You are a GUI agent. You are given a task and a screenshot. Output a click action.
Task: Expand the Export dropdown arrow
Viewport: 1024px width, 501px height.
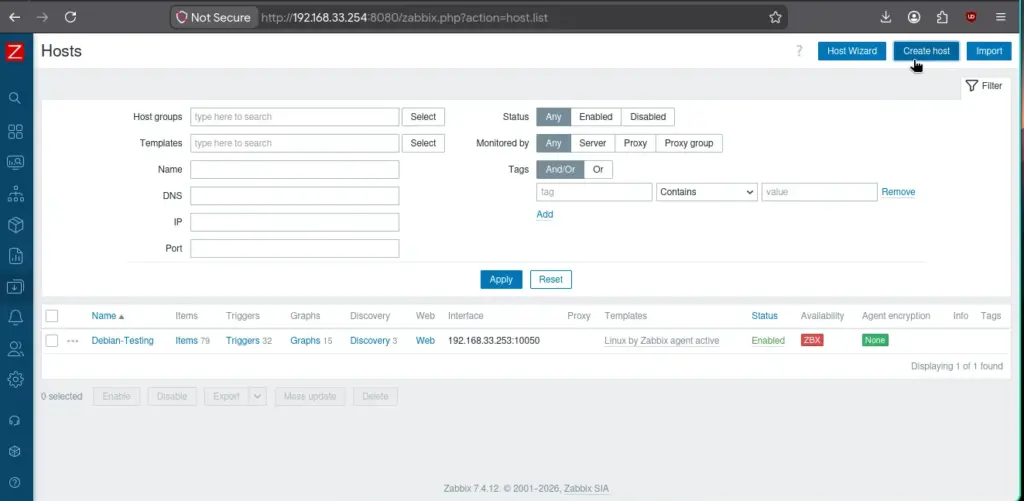point(258,396)
